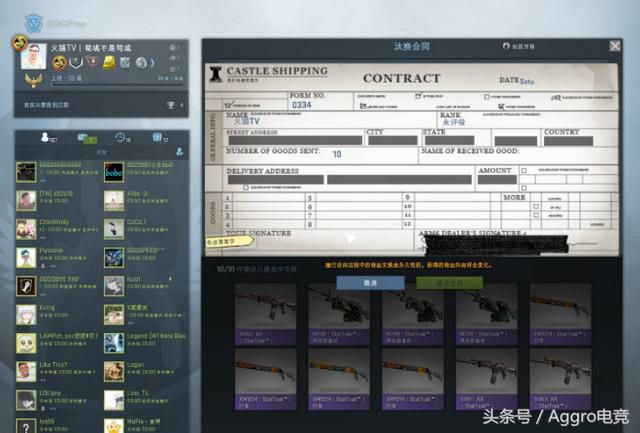Image resolution: width=640 pixels, height=433 pixels.
Task: Click the trophy icon in profile card
Action: point(171,105)
